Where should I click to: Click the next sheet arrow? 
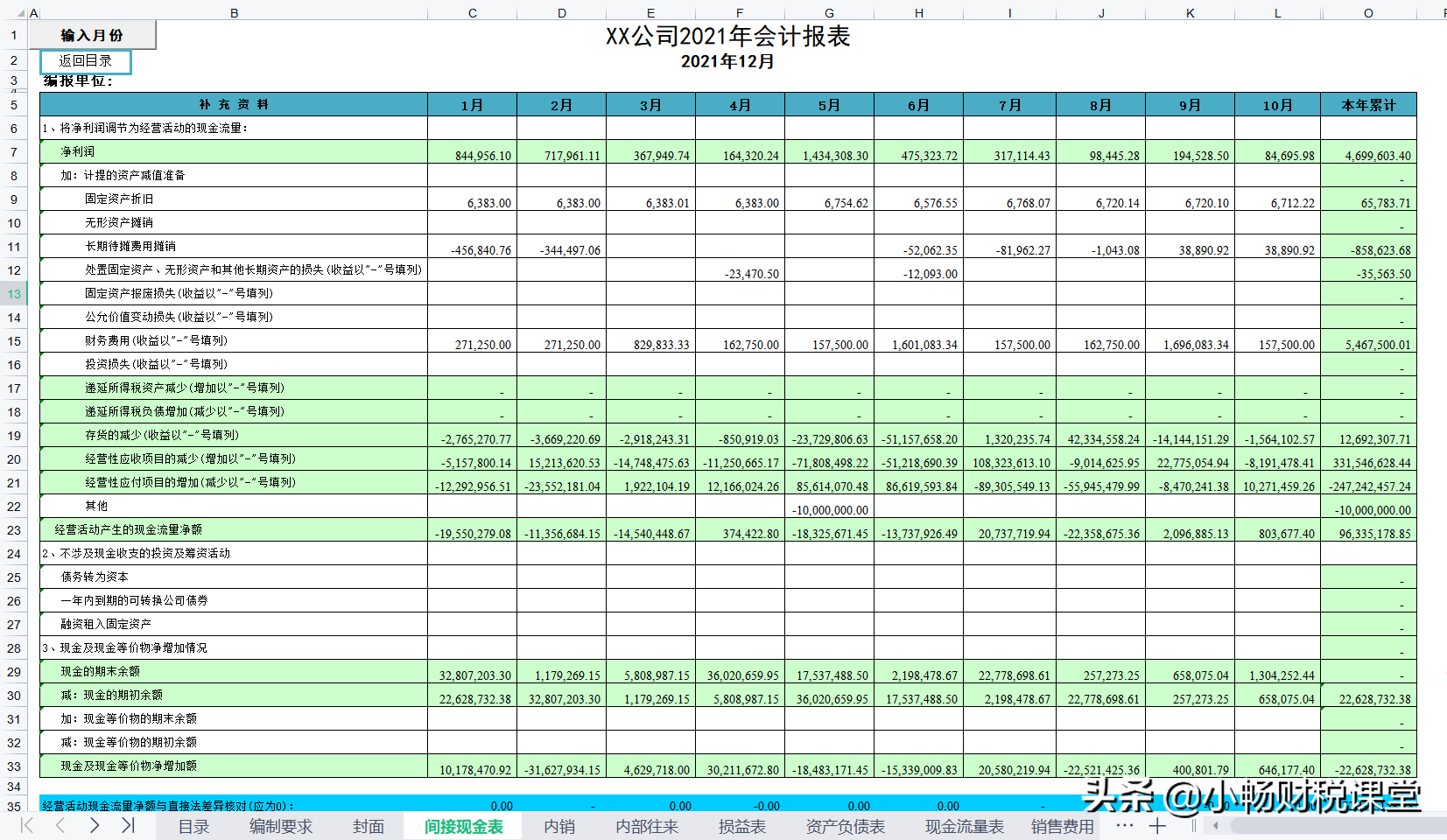pyautogui.click(x=92, y=825)
